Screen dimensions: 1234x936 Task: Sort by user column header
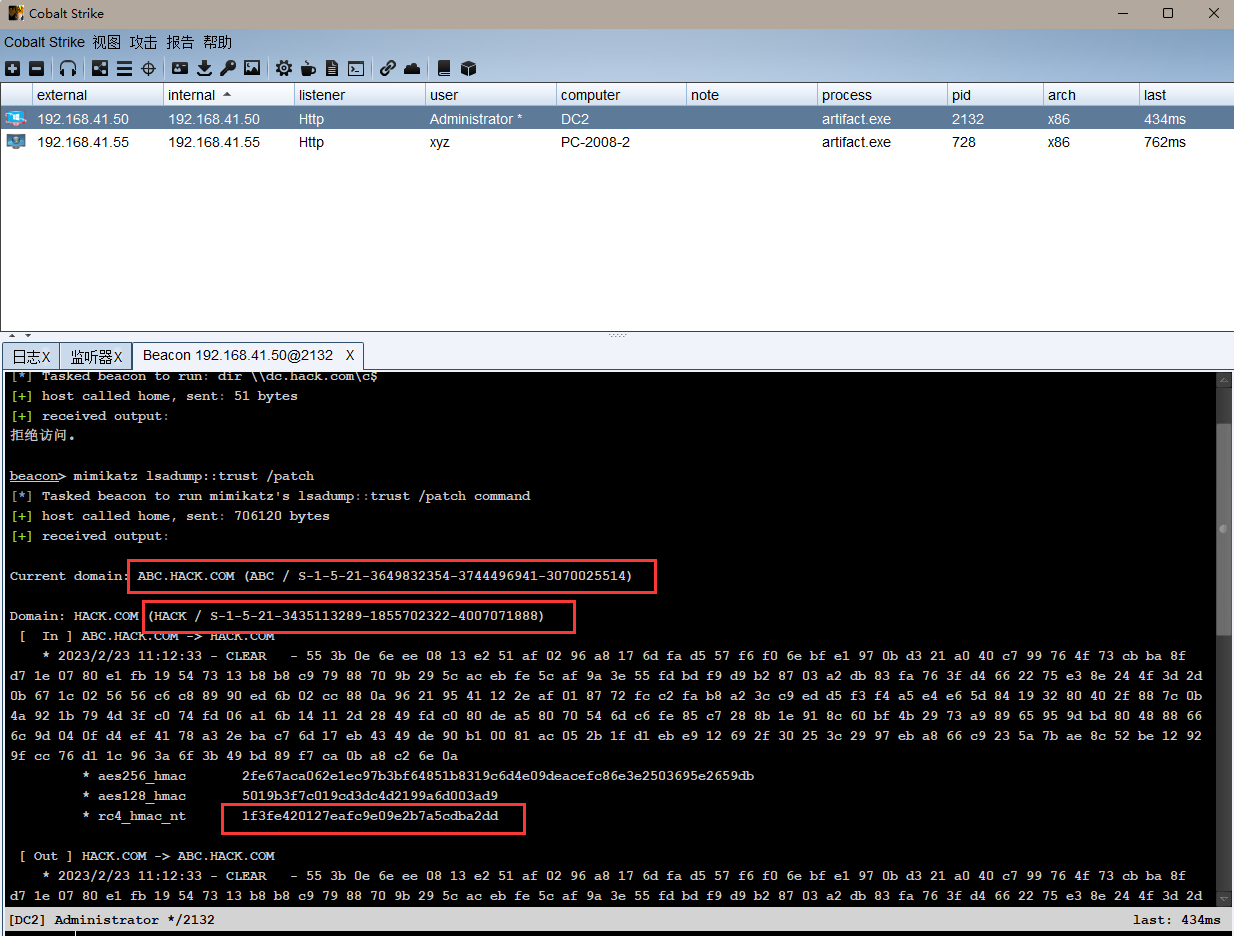coord(491,95)
